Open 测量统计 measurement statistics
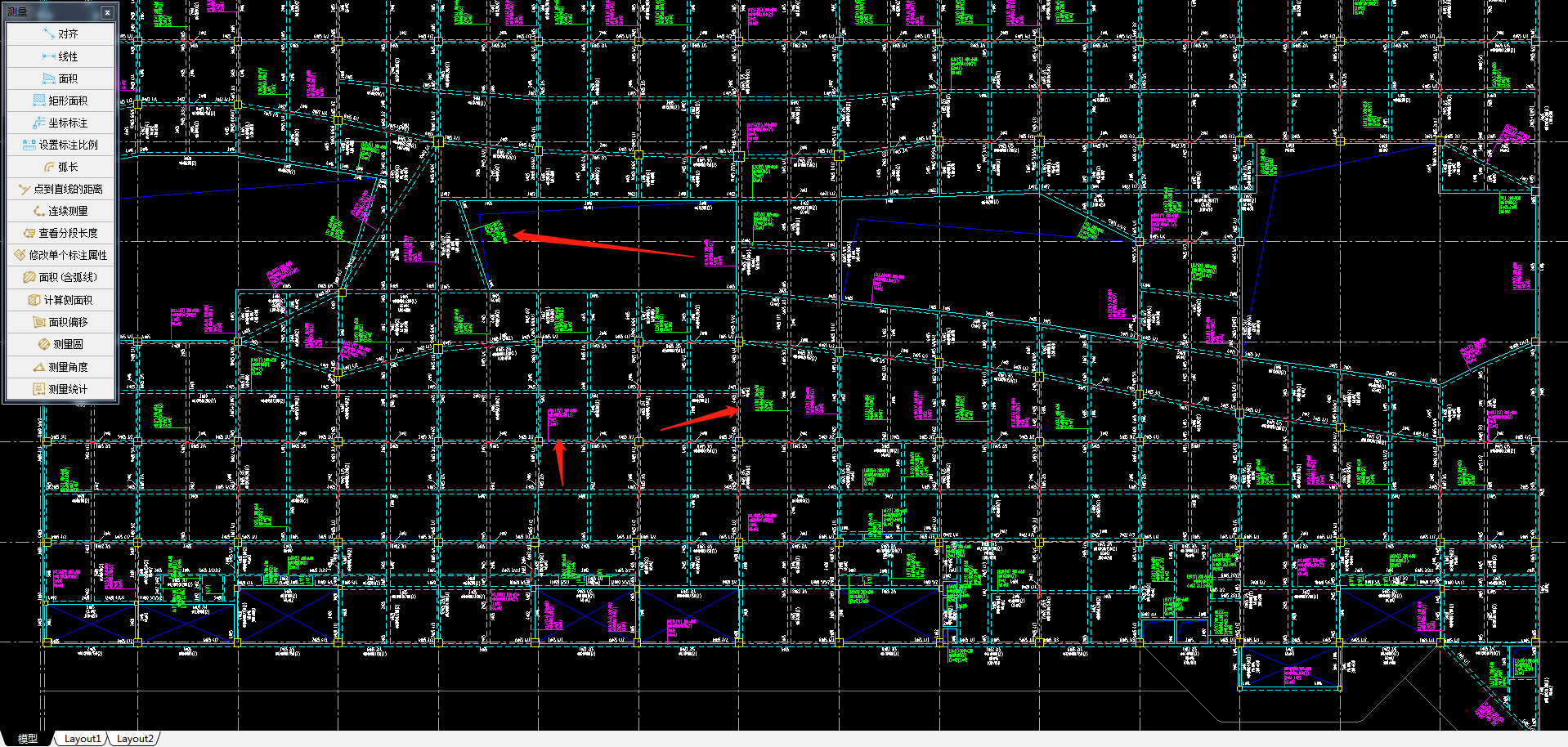The width and height of the screenshot is (1568, 747). pos(60,389)
